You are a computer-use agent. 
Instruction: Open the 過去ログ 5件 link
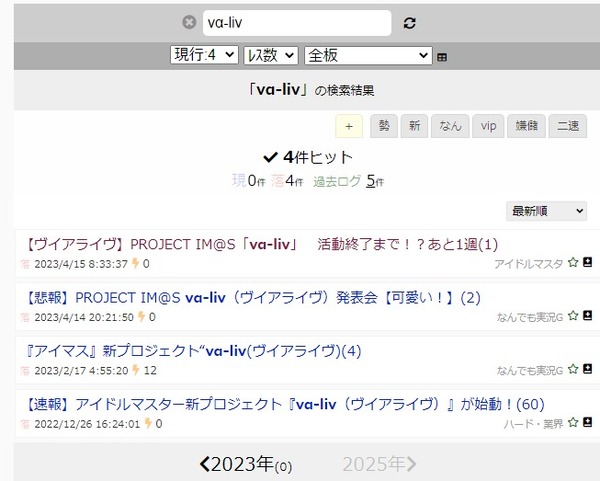click(349, 181)
